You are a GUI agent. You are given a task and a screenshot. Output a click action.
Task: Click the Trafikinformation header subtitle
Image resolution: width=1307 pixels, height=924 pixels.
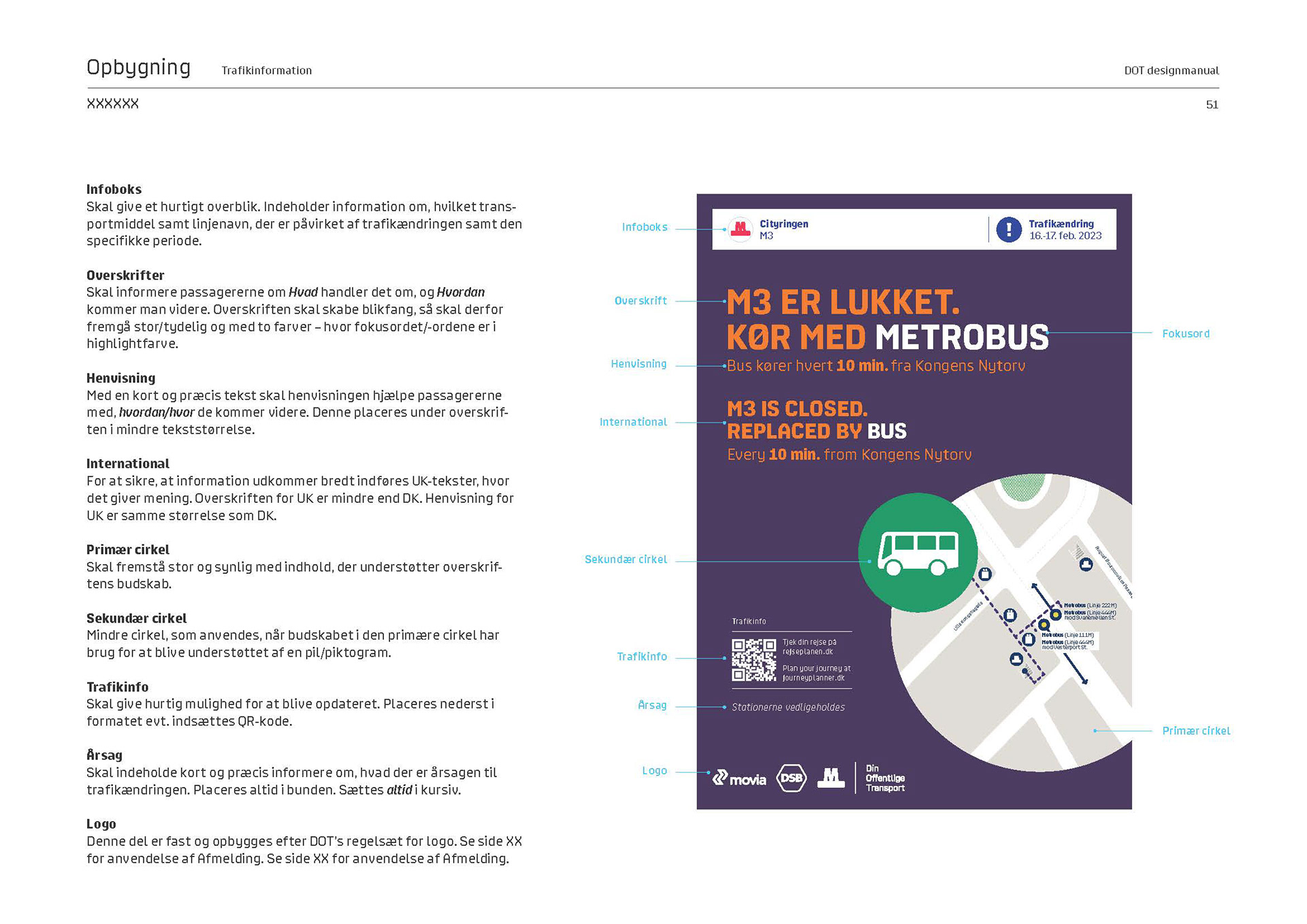[266, 71]
